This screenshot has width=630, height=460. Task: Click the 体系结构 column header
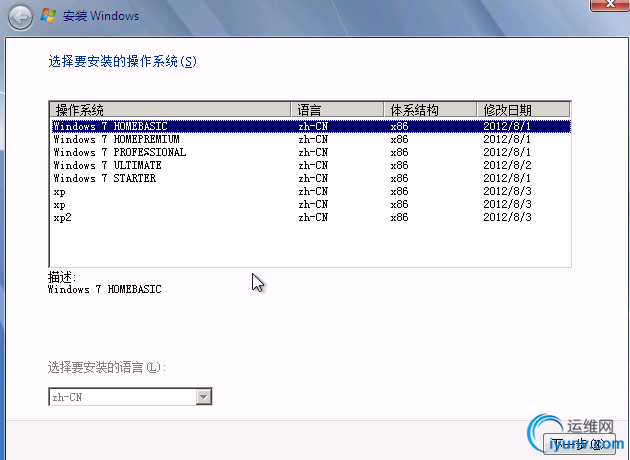point(431,110)
